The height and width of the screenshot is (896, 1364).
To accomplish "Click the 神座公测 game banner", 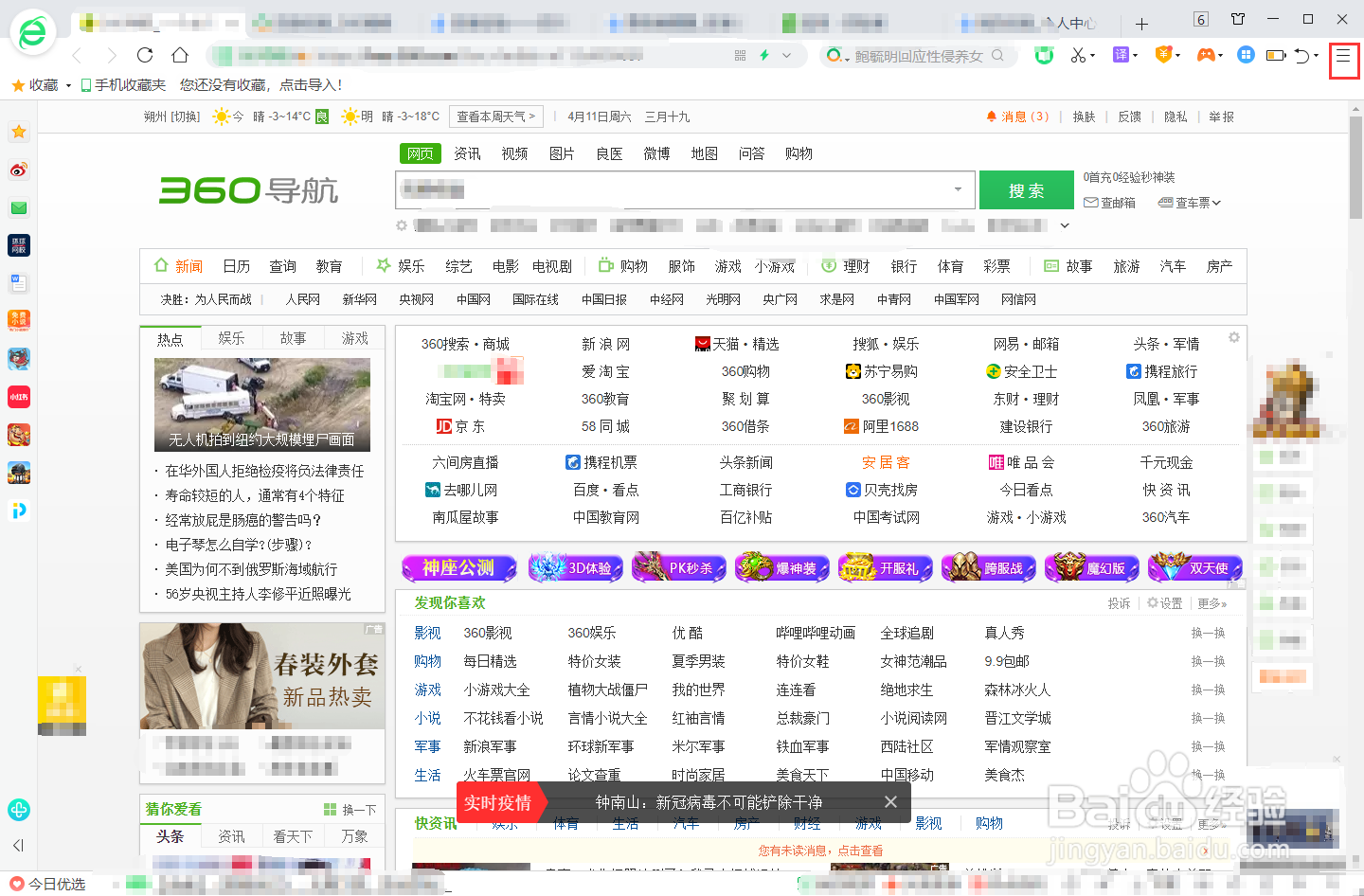I will click(x=459, y=568).
